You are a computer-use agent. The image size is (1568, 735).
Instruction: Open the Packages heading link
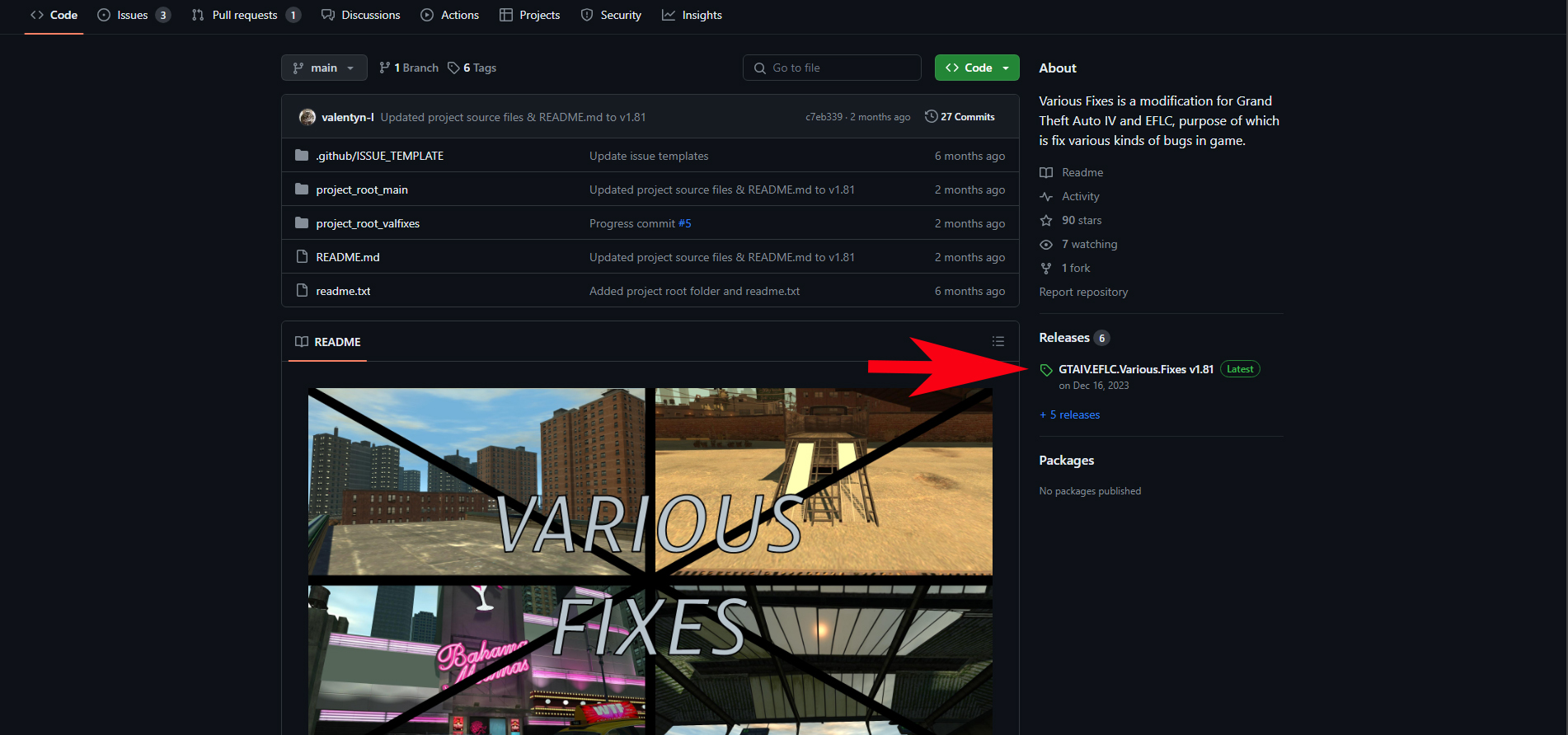coord(1067,460)
